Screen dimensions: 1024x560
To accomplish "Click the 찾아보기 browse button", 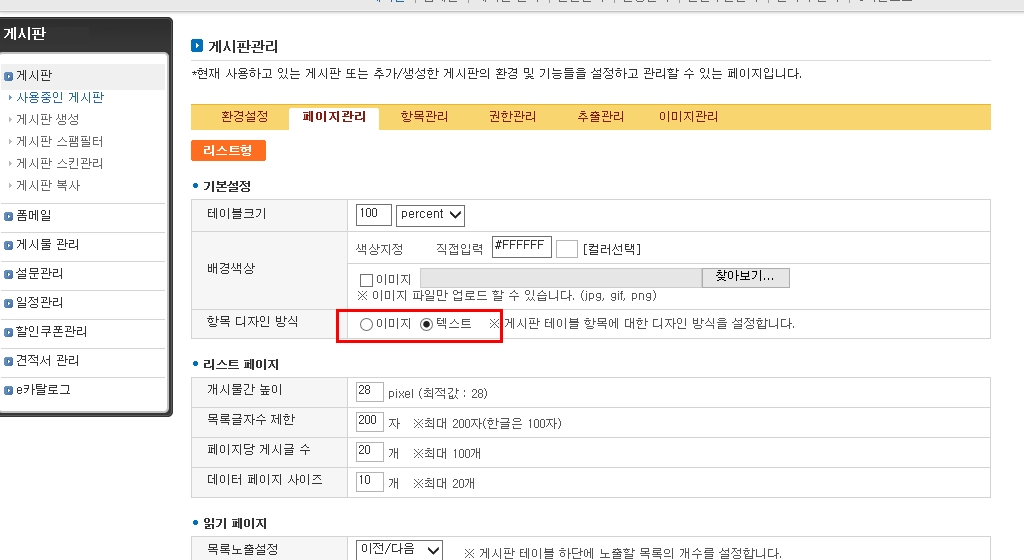I will pos(745,277).
